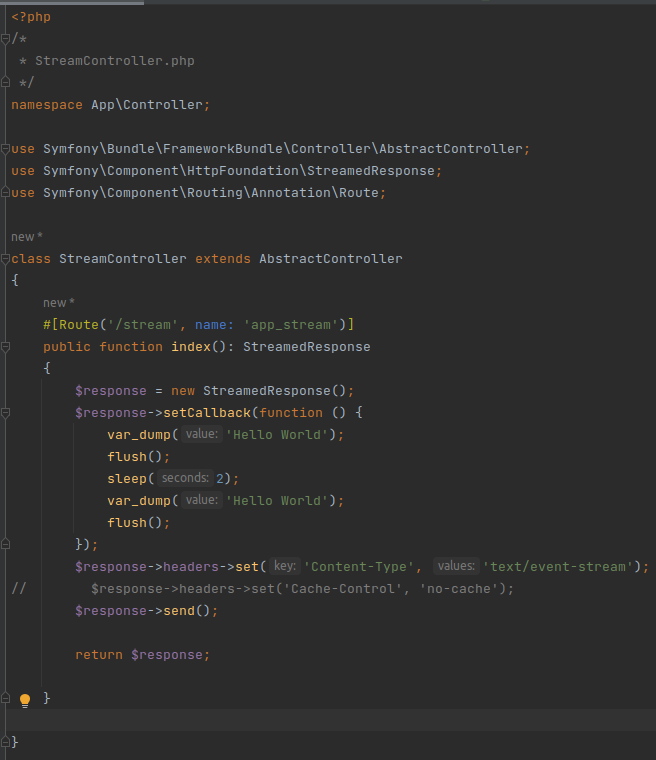
Task: Click the "values:" parameter hint
Action: [456, 566]
